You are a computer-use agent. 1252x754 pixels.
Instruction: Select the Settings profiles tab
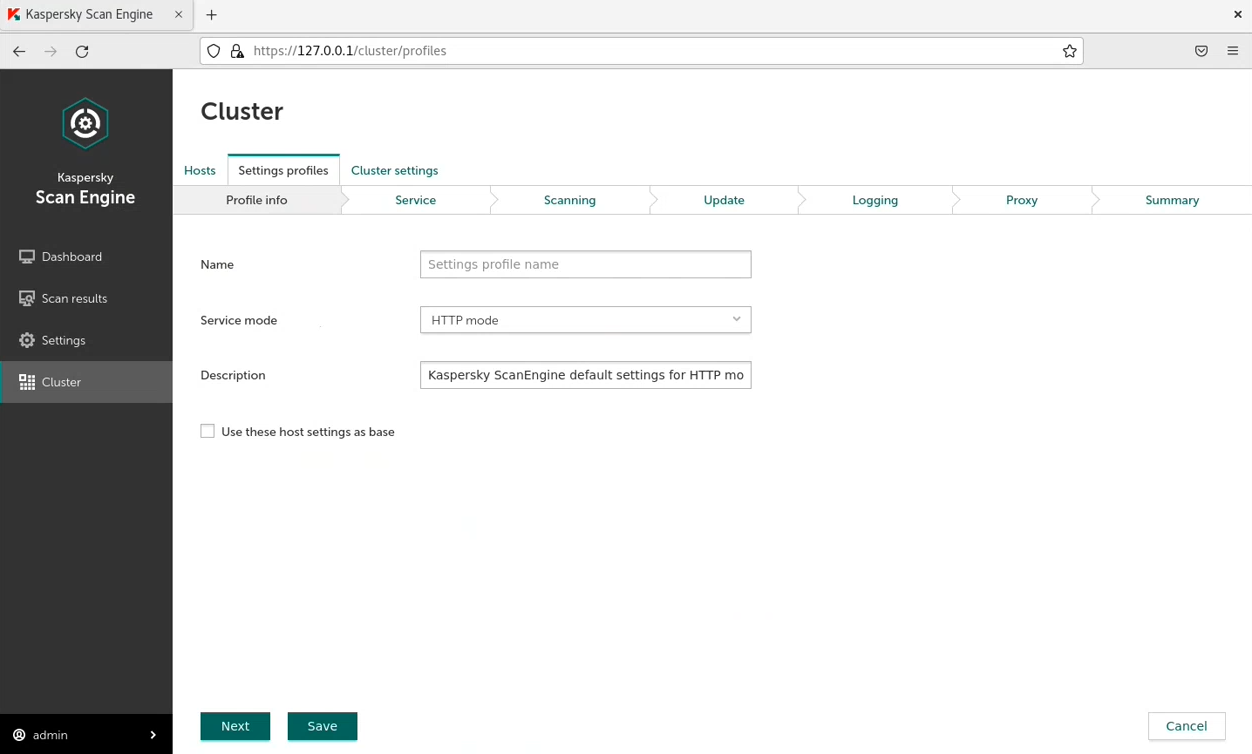(x=283, y=171)
